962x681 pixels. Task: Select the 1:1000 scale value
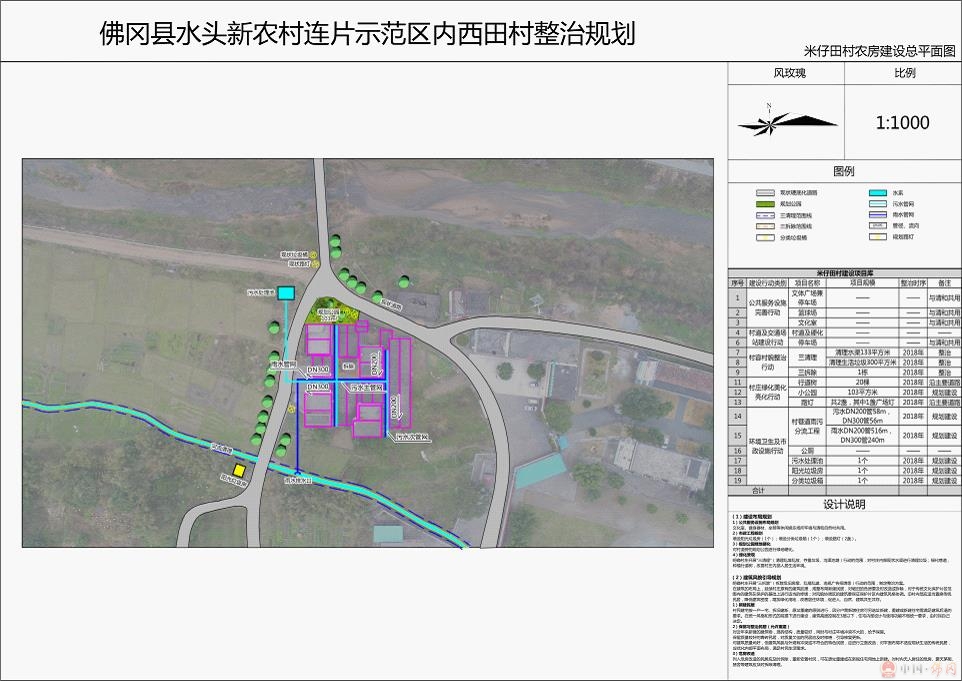902,123
